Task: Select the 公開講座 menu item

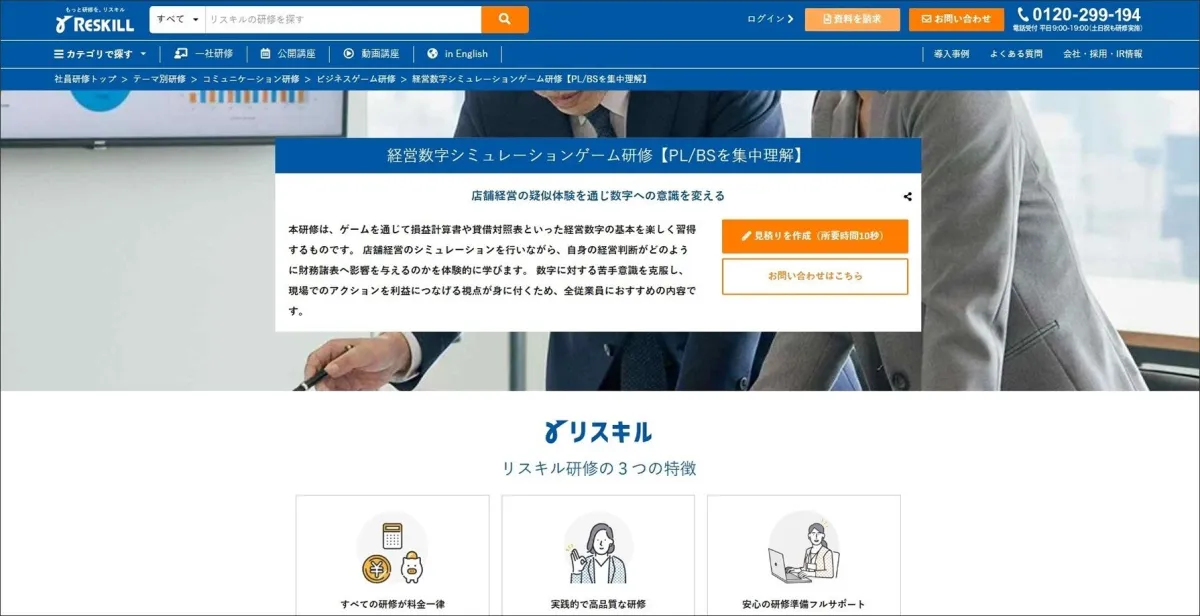Action: coord(288,54)
